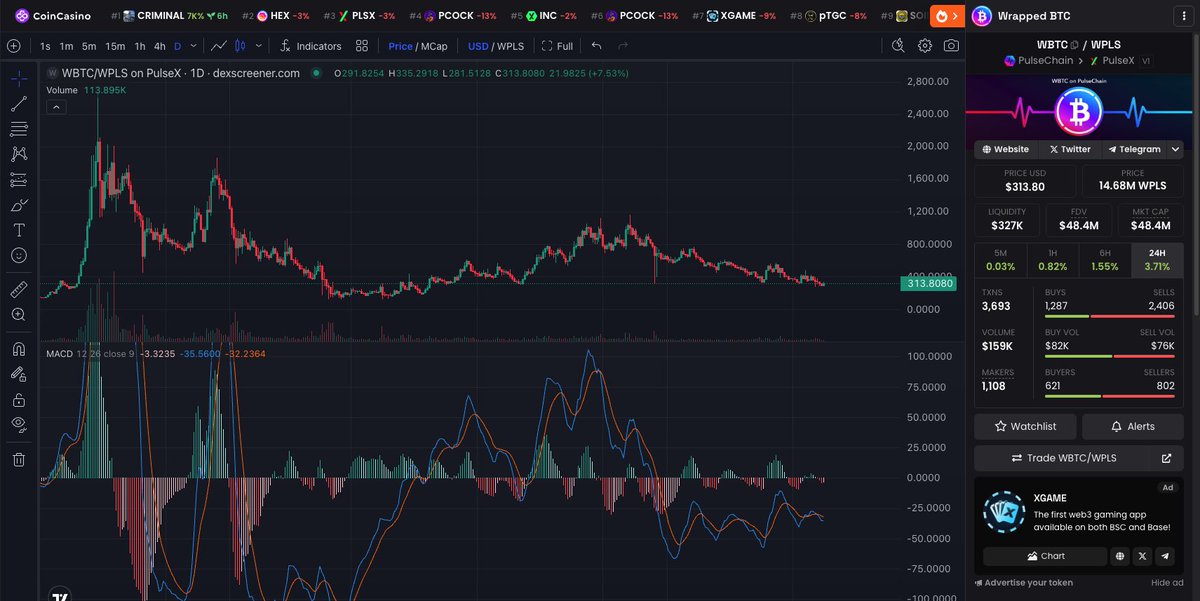Open Alerts for this pair
1200x601 pixels.
(x=1133, y=426)
